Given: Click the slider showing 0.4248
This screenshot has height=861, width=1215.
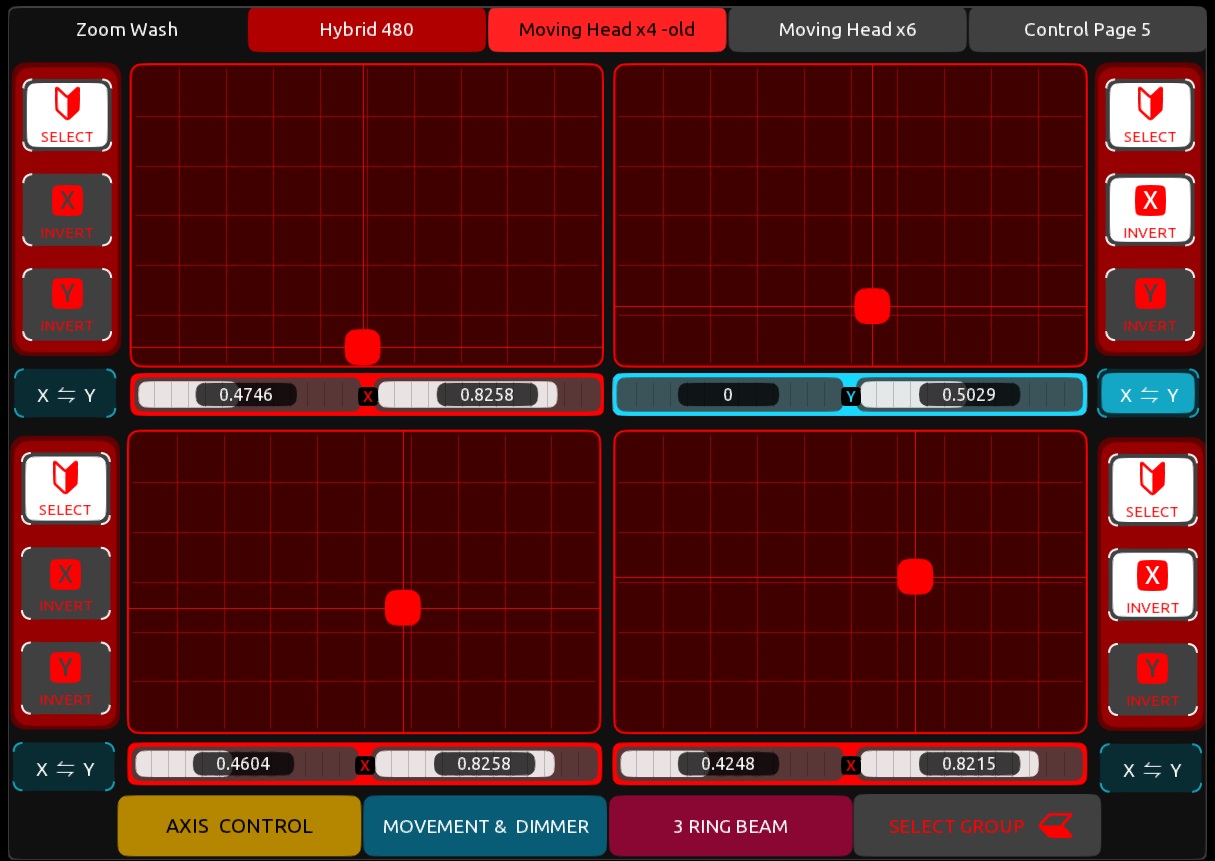Looking at the screenshot, I should click(x=729, y=764).
